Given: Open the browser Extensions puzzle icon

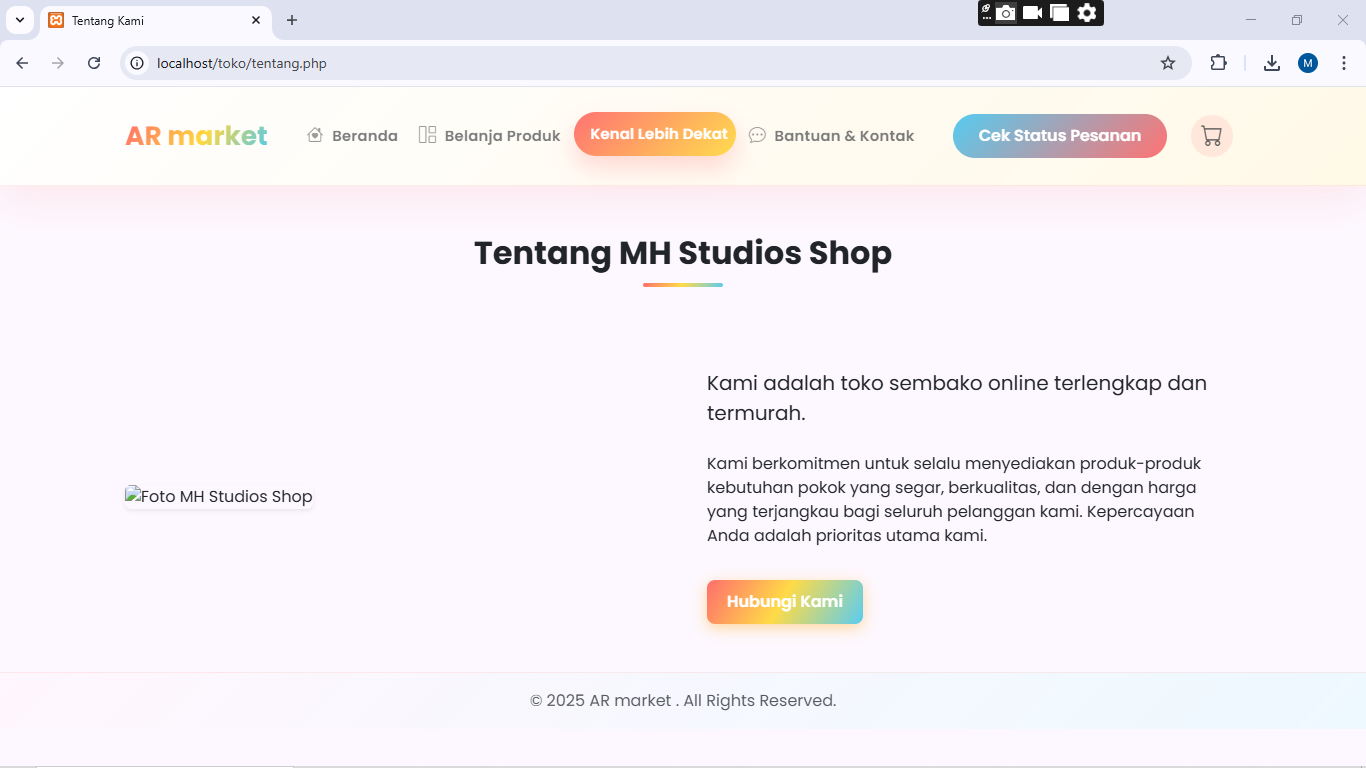Looking at the screenshot, I should pyautogui.click(x=1218, y=63).
